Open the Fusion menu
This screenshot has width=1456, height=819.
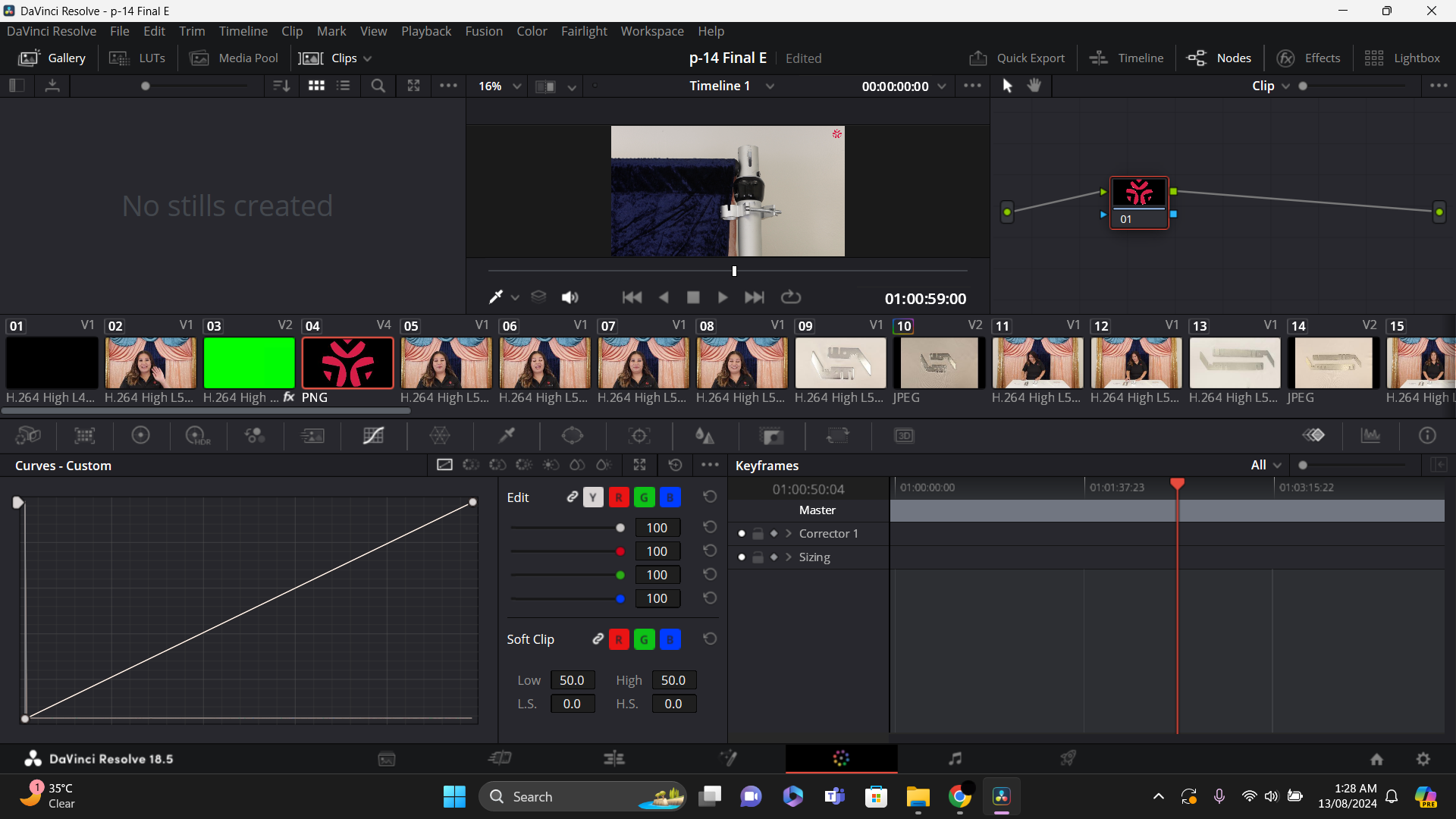[484, 31]
